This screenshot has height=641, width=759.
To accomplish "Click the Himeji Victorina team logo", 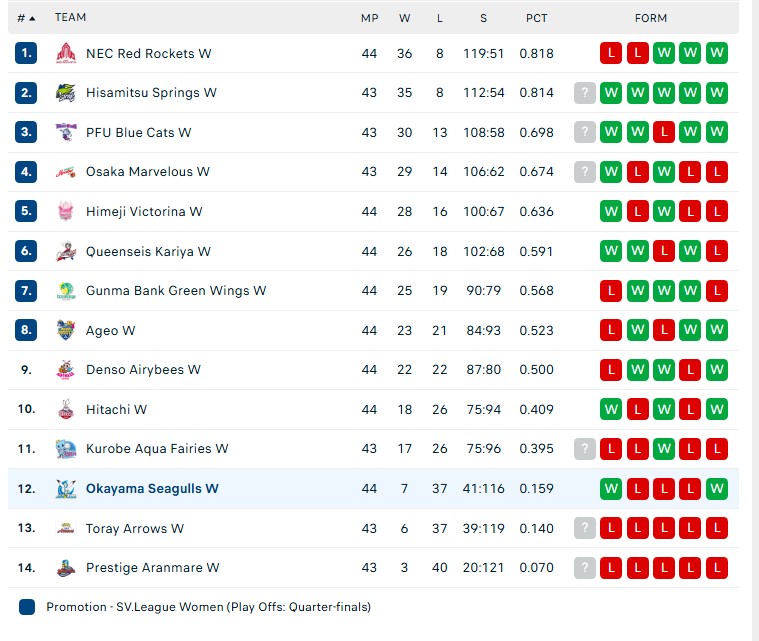I will tap(66, 211).
